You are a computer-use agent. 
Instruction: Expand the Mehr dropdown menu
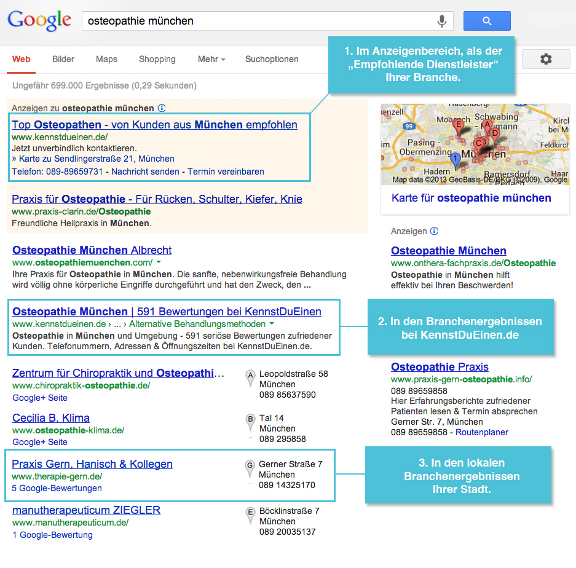pos(211,59)
